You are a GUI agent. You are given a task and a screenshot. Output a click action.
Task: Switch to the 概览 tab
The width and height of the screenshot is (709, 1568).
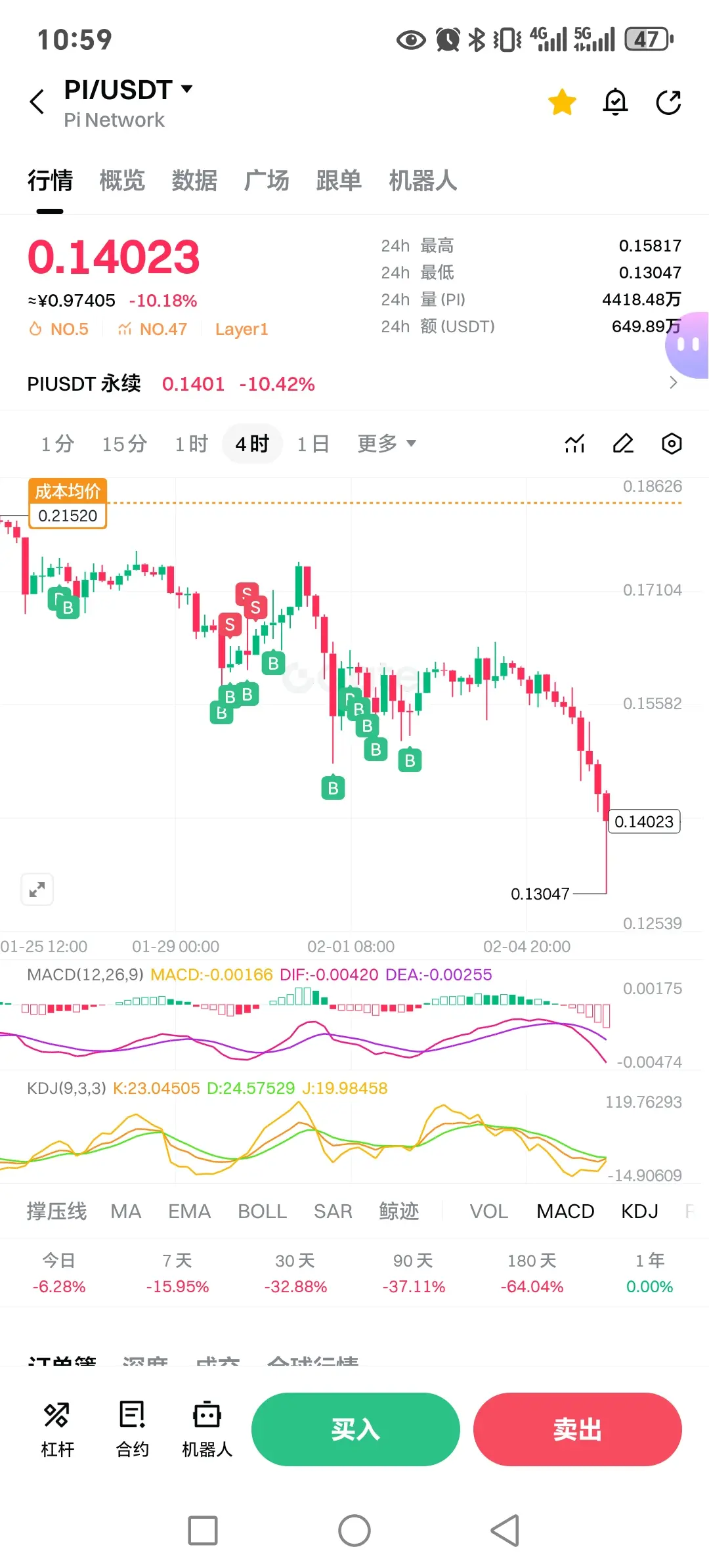[x=122, y=181]
